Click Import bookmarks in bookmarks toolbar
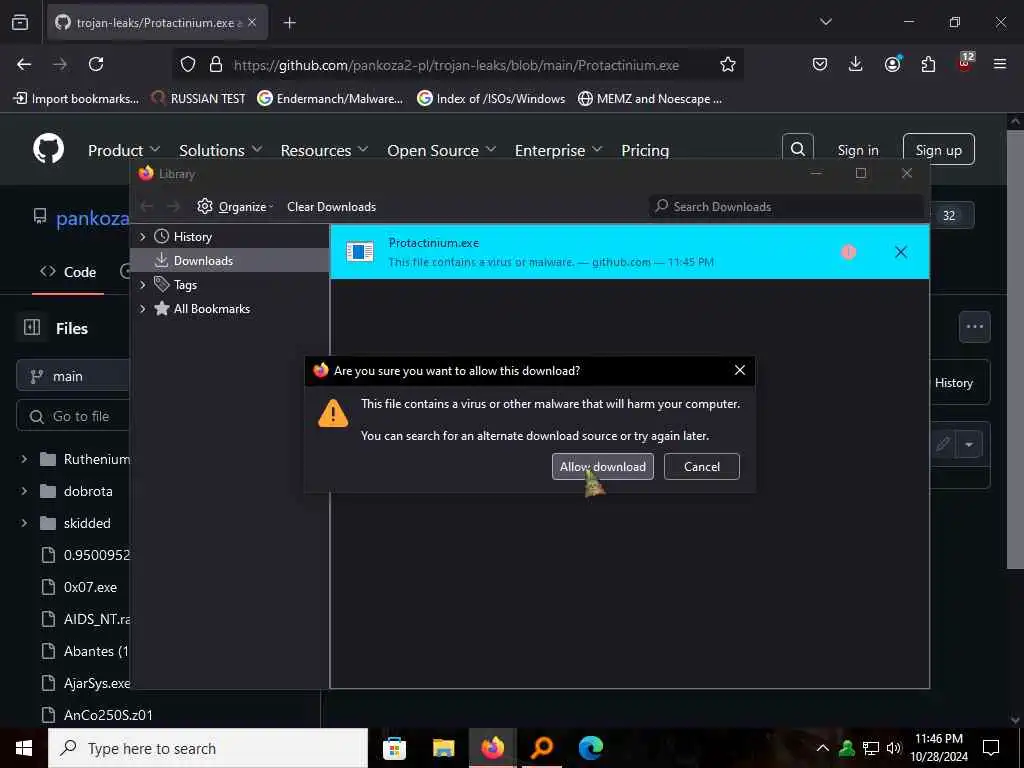This screenshot has height=768, width=1024. pos(76,99)
